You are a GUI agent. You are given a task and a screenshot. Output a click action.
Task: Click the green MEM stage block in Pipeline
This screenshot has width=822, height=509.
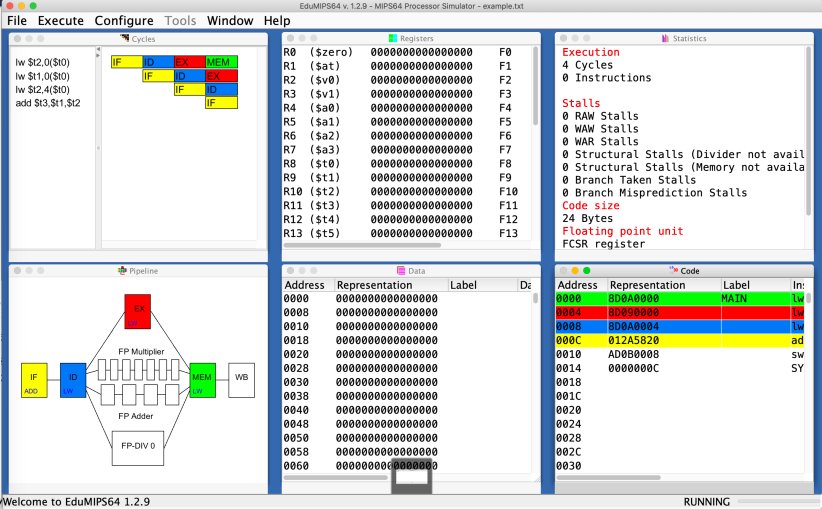point(203,380)
